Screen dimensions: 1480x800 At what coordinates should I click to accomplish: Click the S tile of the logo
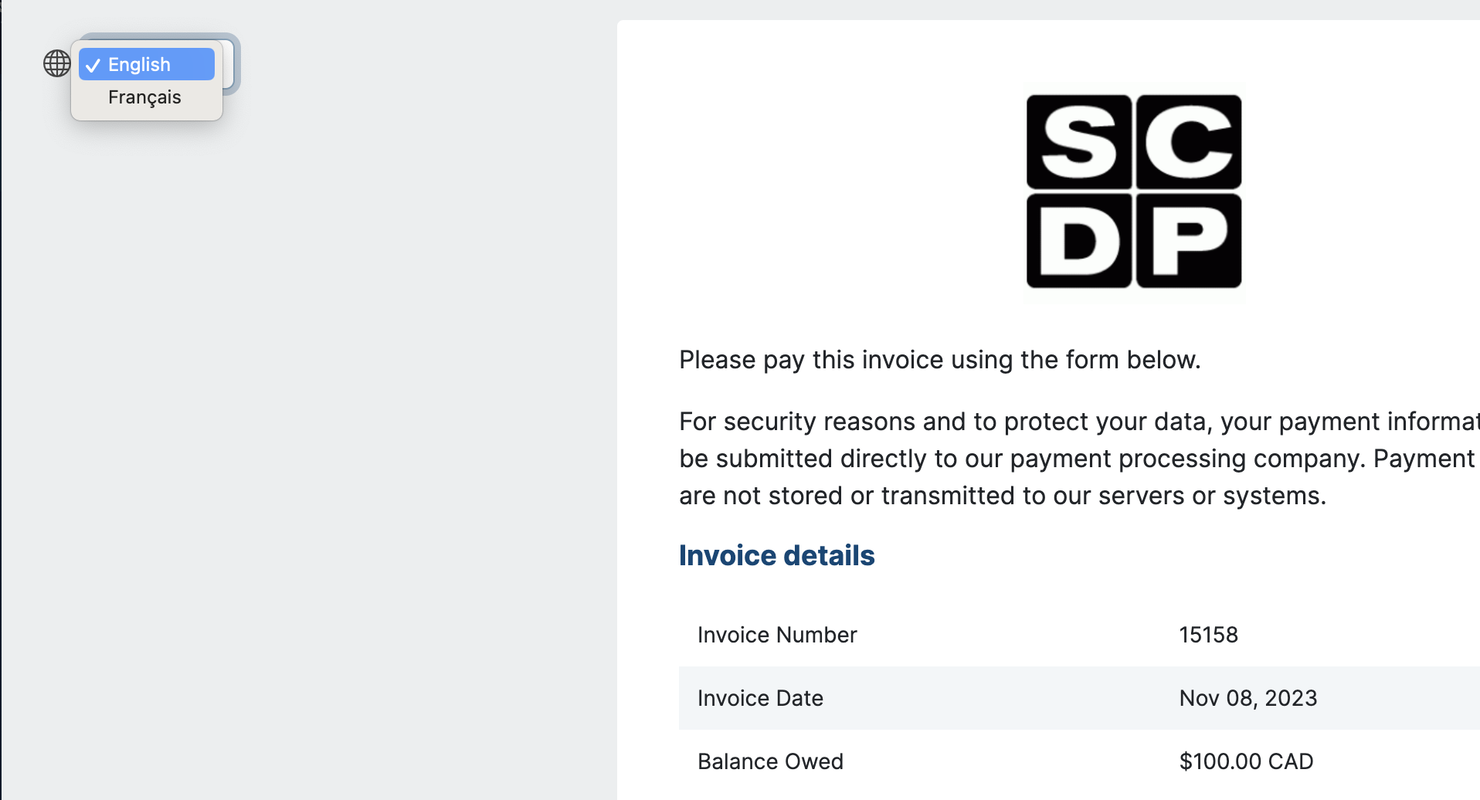[x=1079, y=142]
